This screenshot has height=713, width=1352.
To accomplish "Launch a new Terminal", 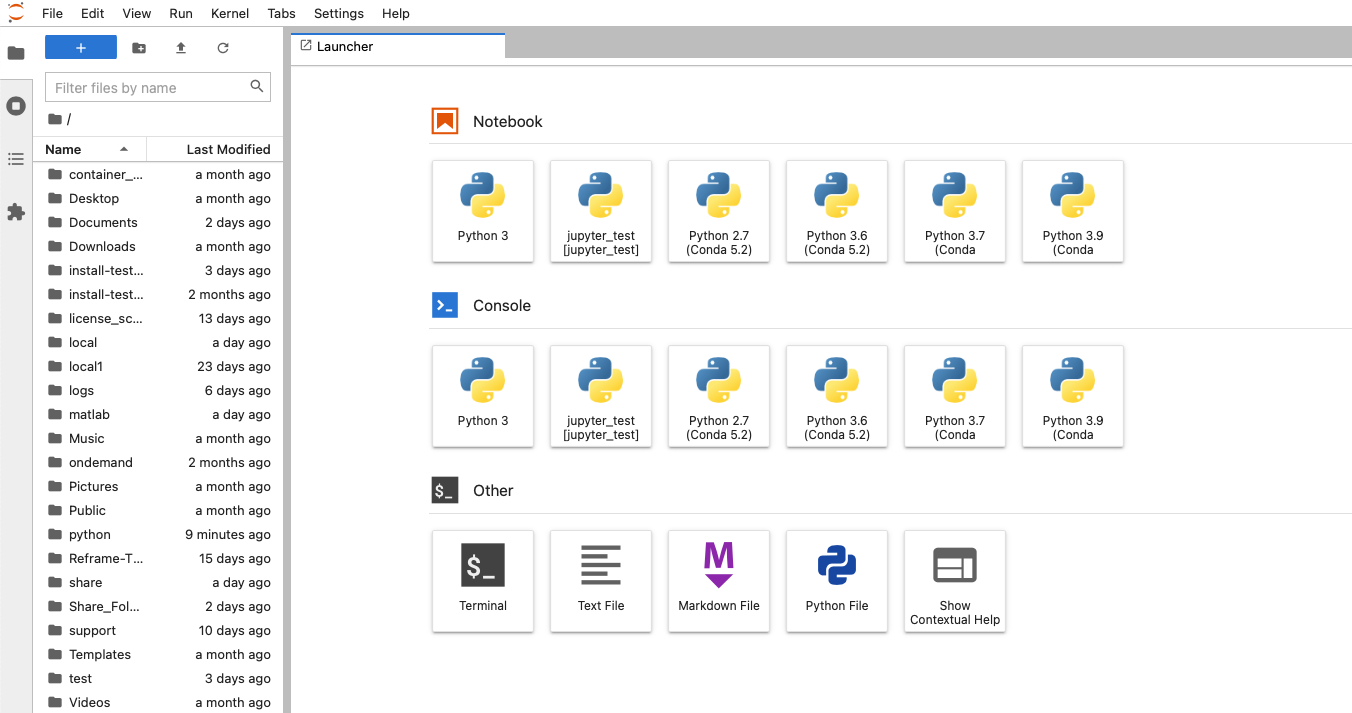I will [x=483, y=581].
